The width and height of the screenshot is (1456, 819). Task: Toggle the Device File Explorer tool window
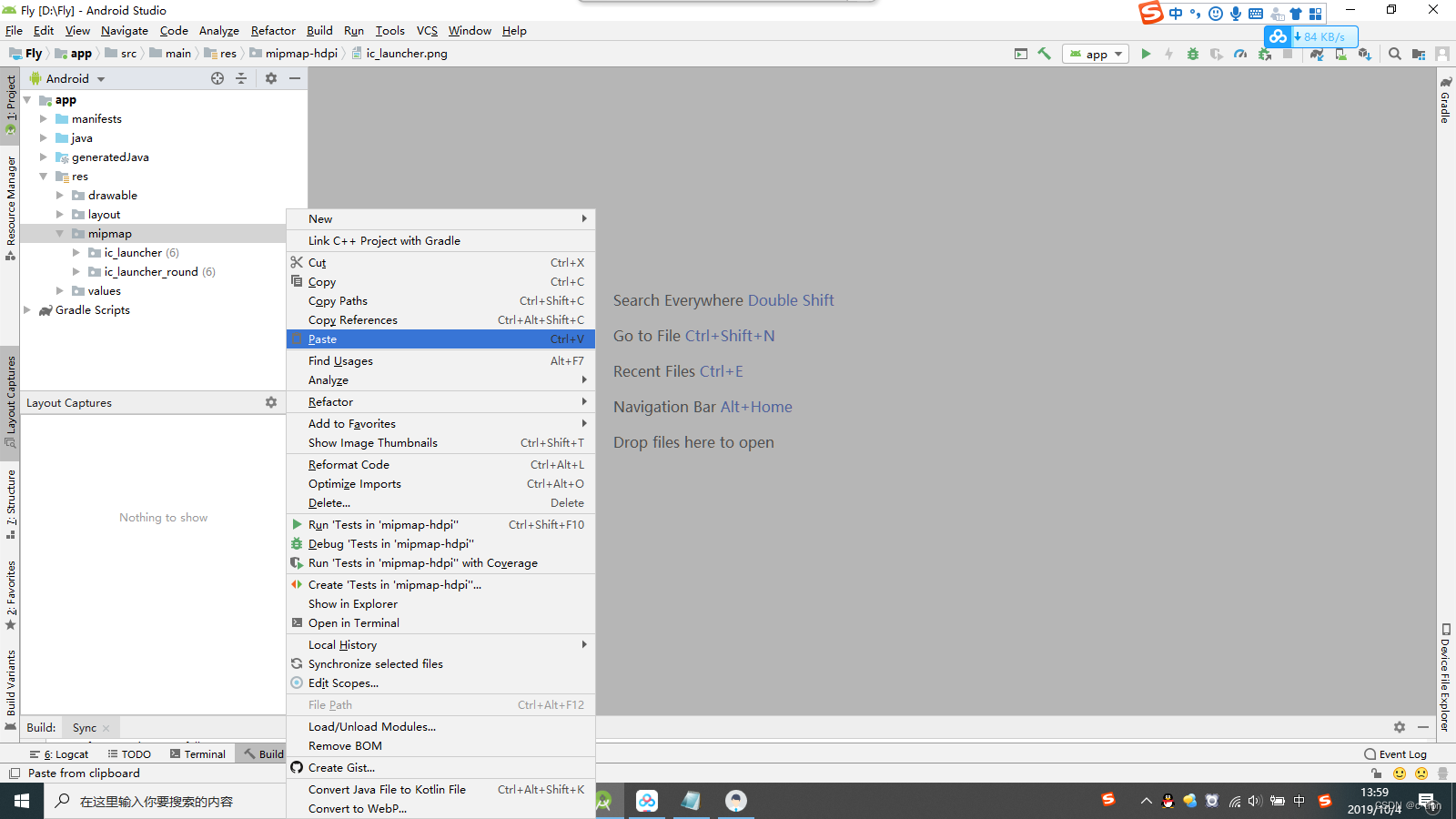point(1445,677)
